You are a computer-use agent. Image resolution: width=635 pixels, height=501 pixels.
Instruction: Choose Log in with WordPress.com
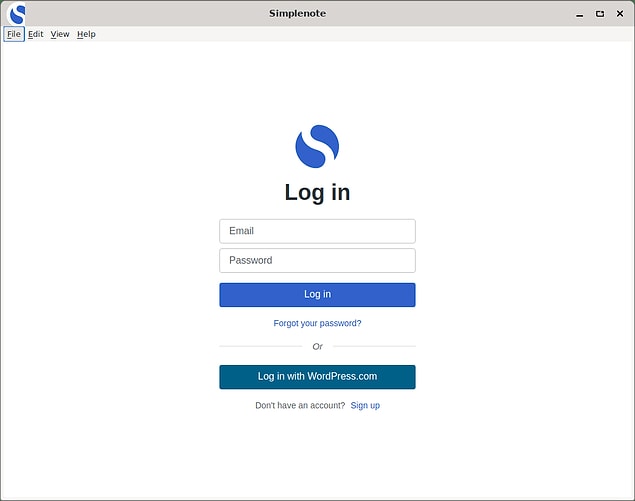(x=317, y=377)
